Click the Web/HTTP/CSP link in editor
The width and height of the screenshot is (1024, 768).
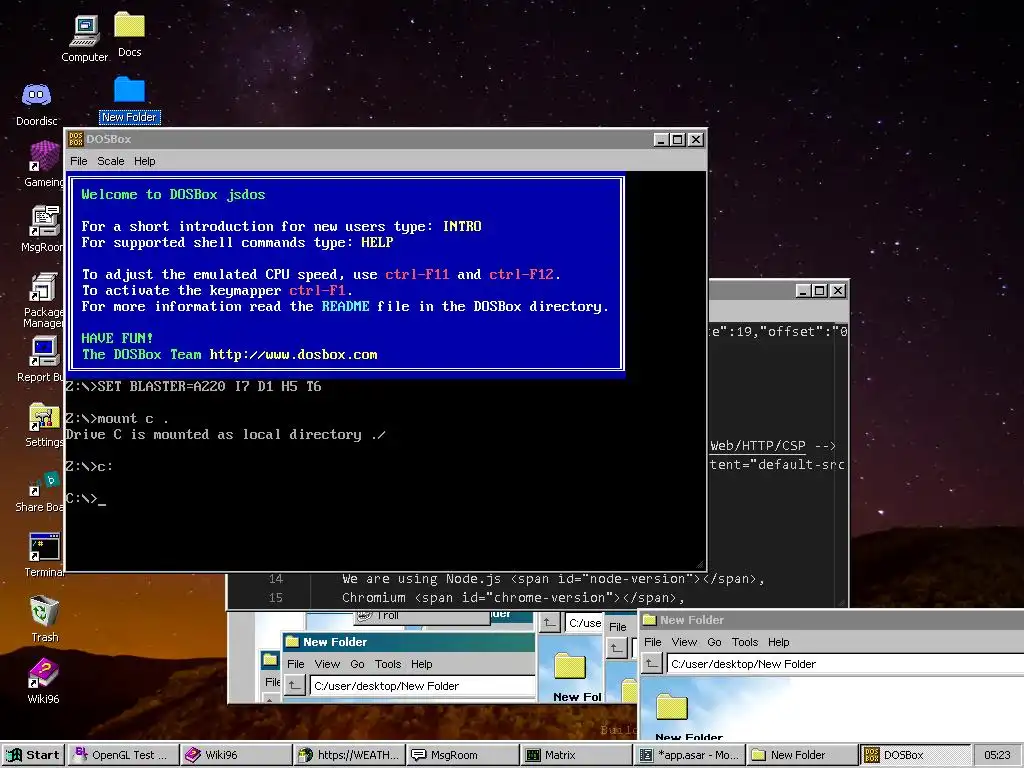click(758, 446)
